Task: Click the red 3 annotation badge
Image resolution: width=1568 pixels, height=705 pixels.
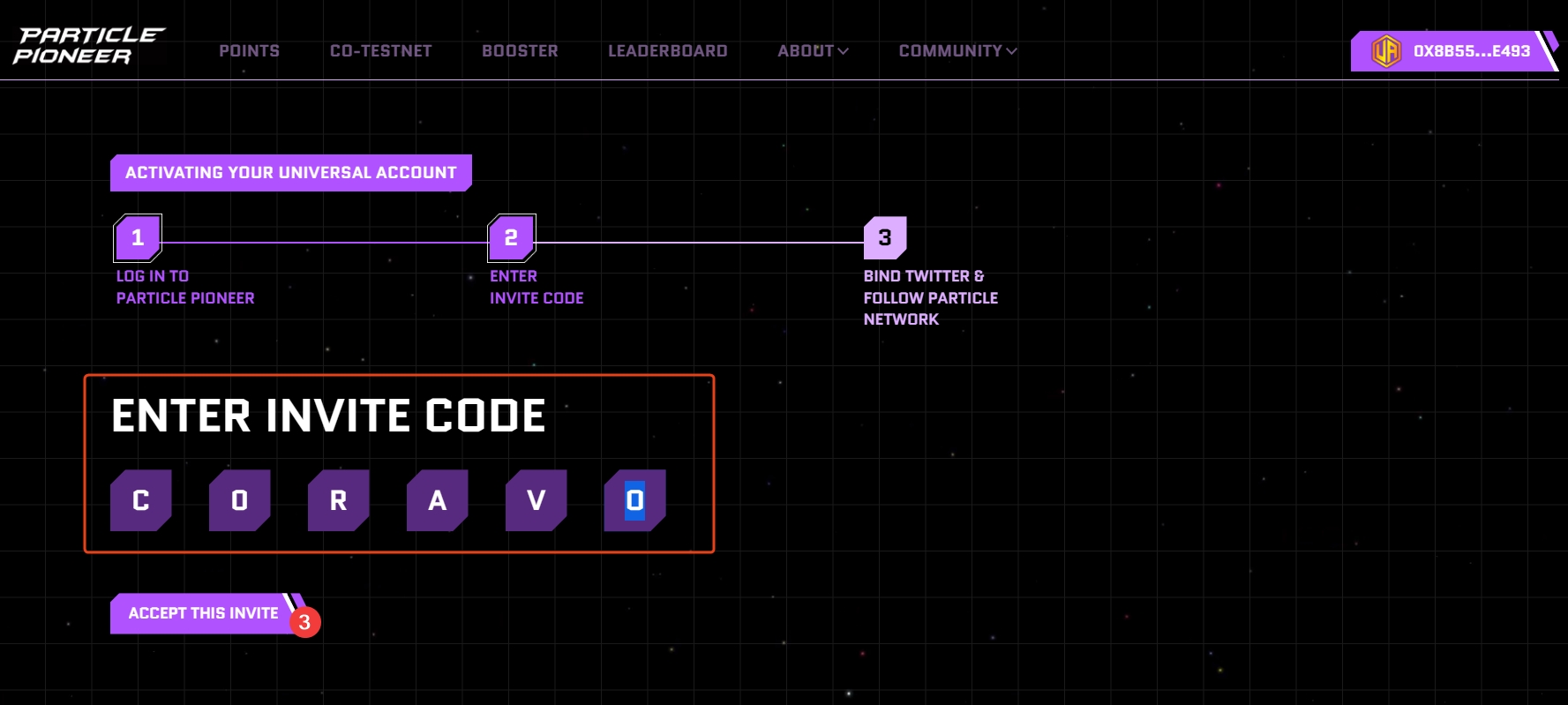Action: click(304, 622)
